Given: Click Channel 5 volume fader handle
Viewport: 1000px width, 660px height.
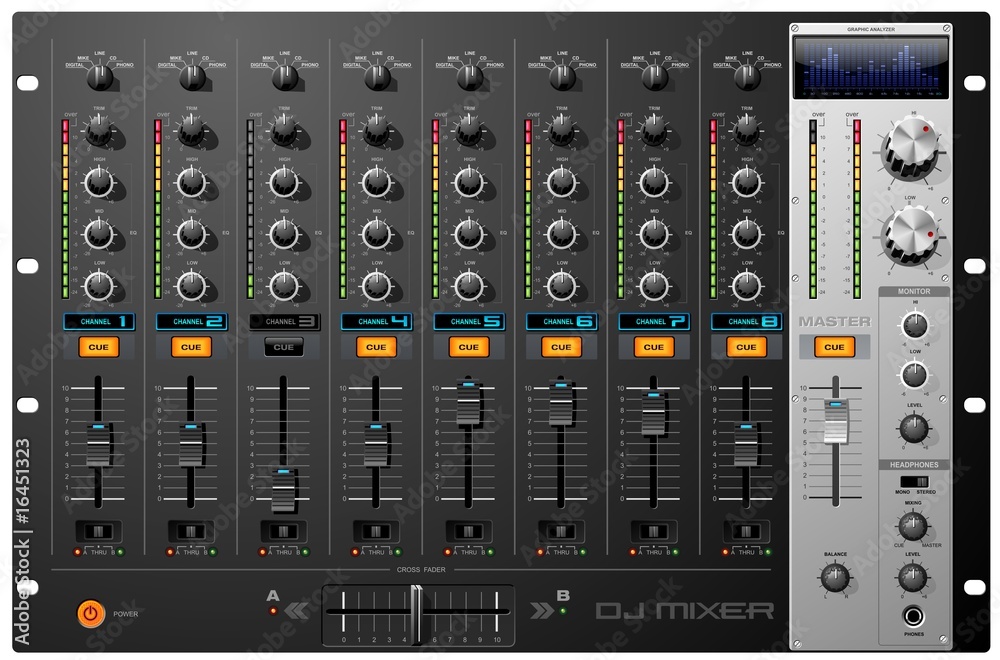Looking at the screenshot, I should (469, 403).
